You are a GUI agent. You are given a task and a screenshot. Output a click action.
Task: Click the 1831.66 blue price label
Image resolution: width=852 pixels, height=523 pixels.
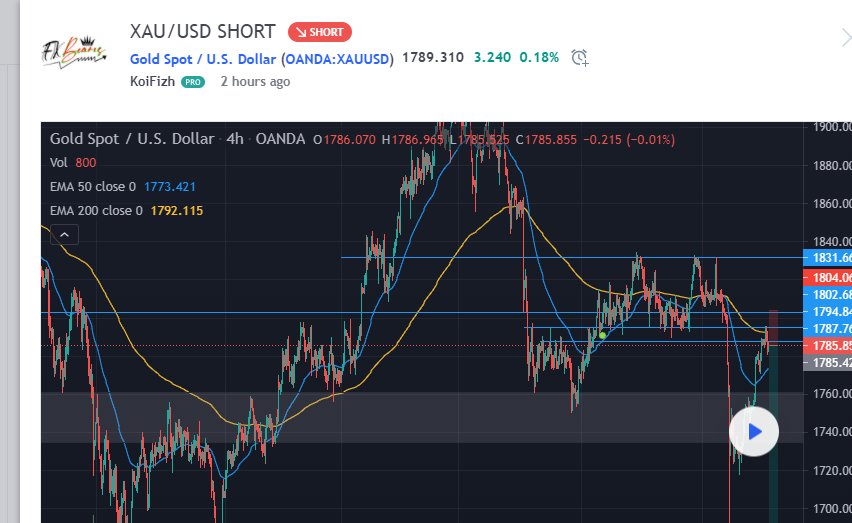(x=828, y=258)
